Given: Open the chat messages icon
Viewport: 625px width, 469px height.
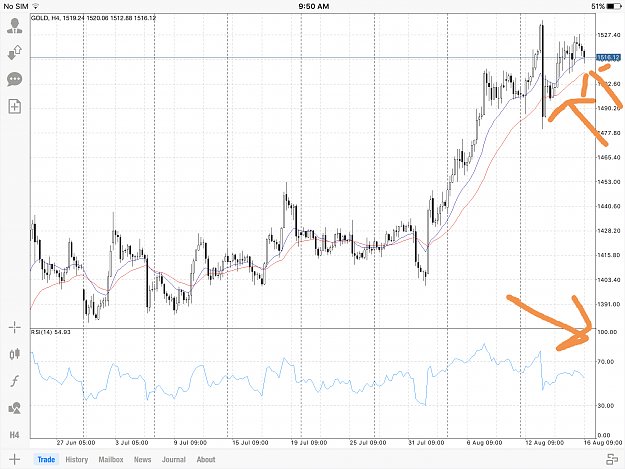Looking at the screenshot, I should [15, 79].
